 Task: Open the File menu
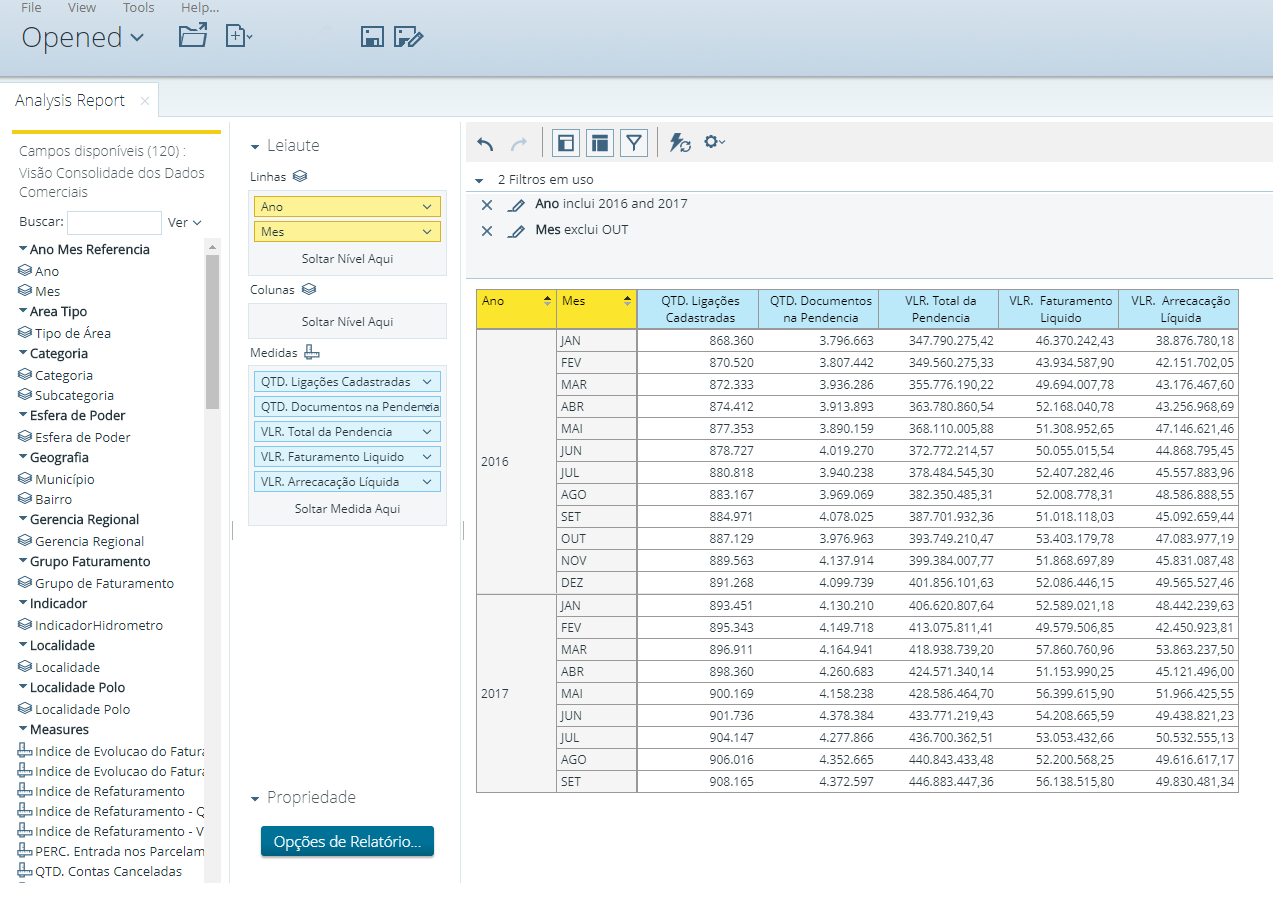[x=31, y=8]
